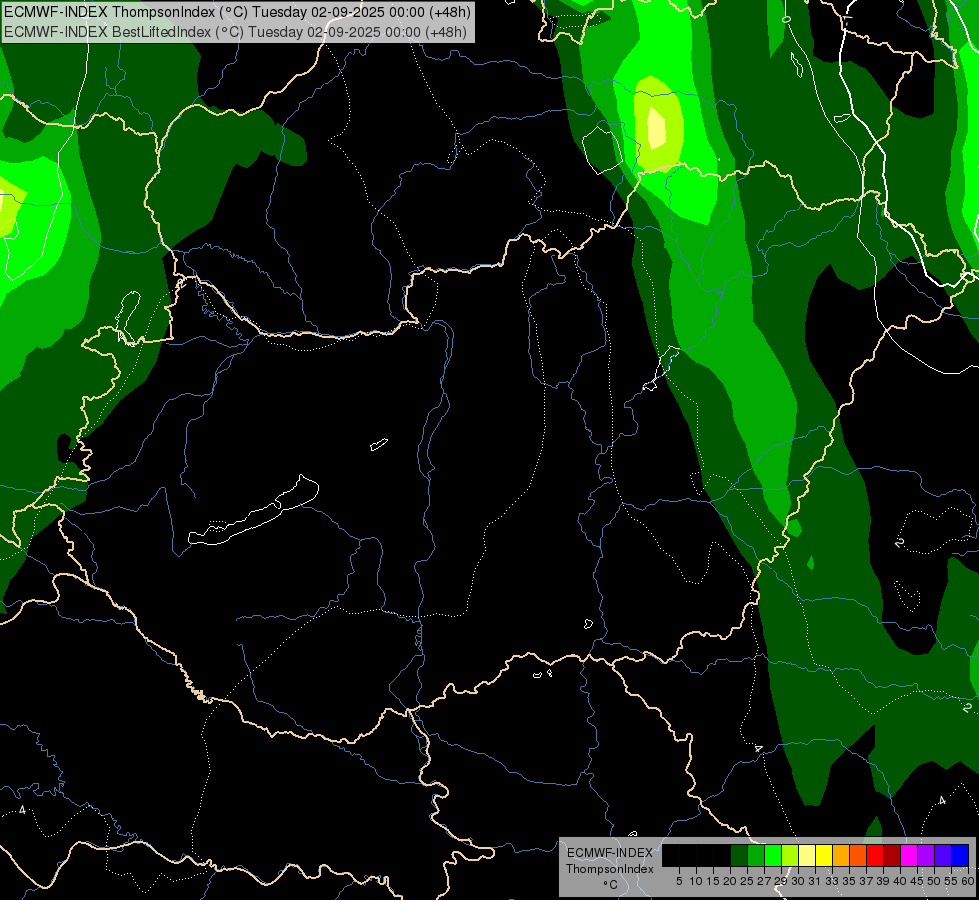The width and height of the screenshot is (979, 900).
Task: Click legend tick value 31
Action: point(815,881)
